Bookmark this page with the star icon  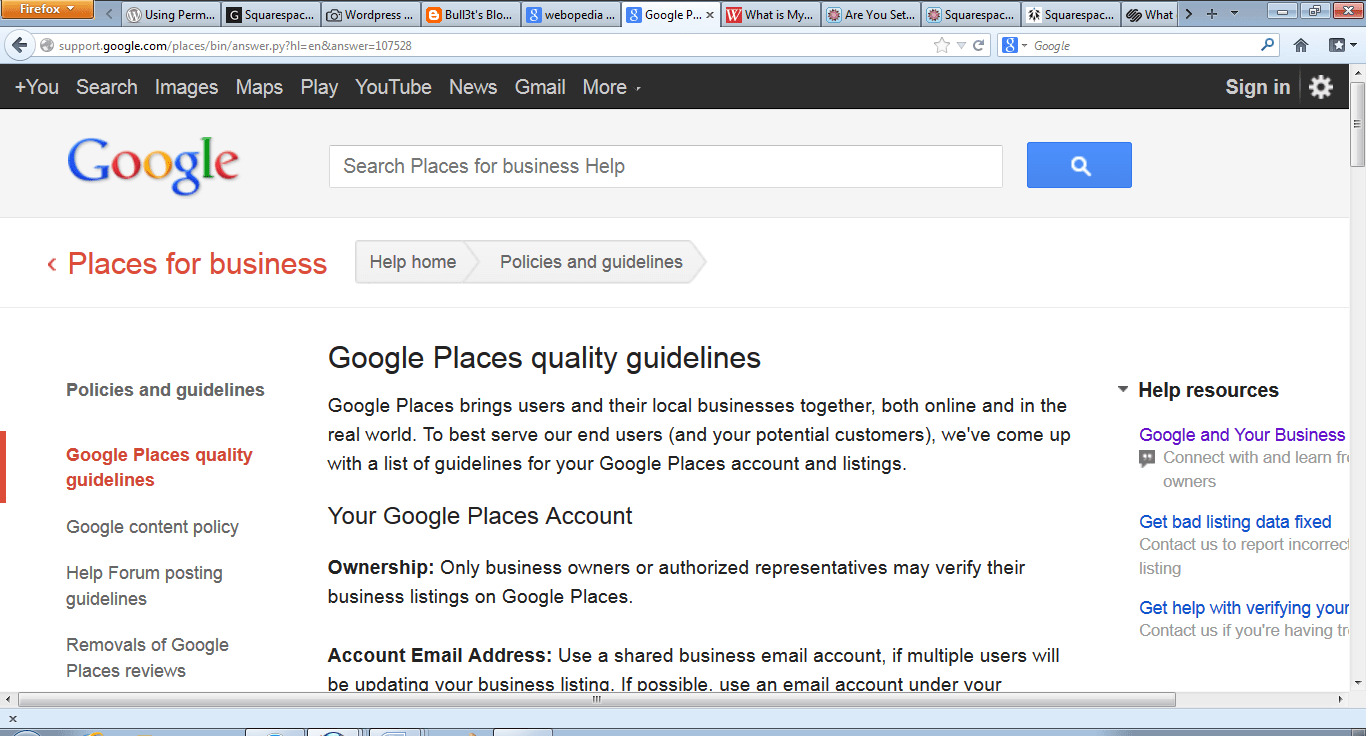point(941,45)
